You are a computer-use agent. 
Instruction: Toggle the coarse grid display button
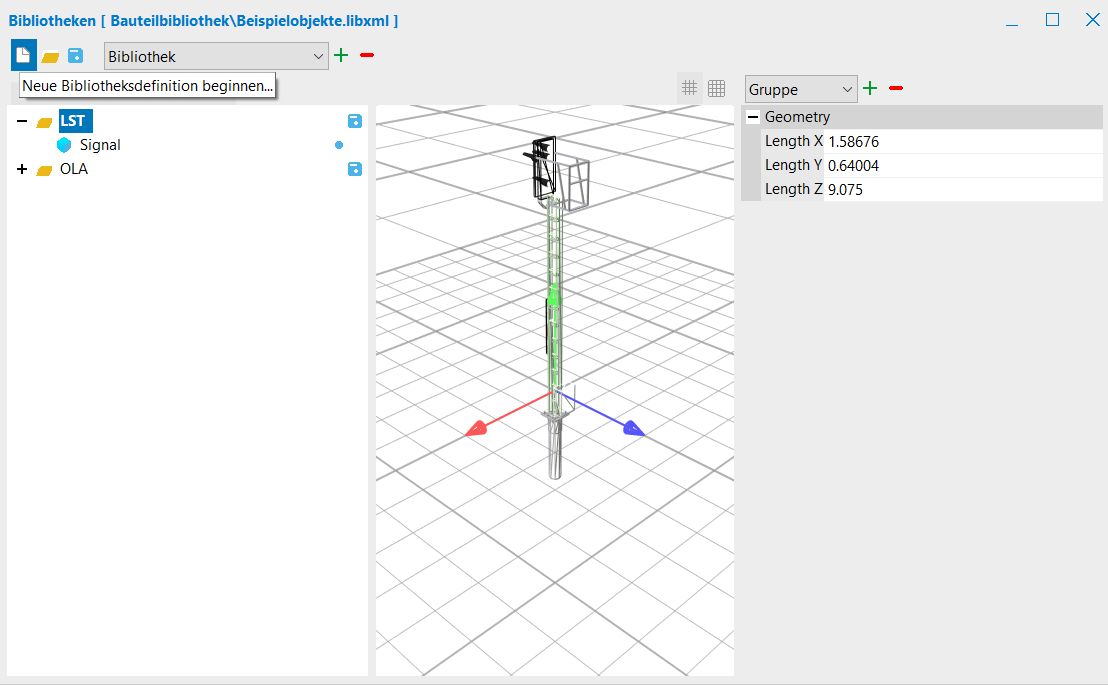point(689,88)
